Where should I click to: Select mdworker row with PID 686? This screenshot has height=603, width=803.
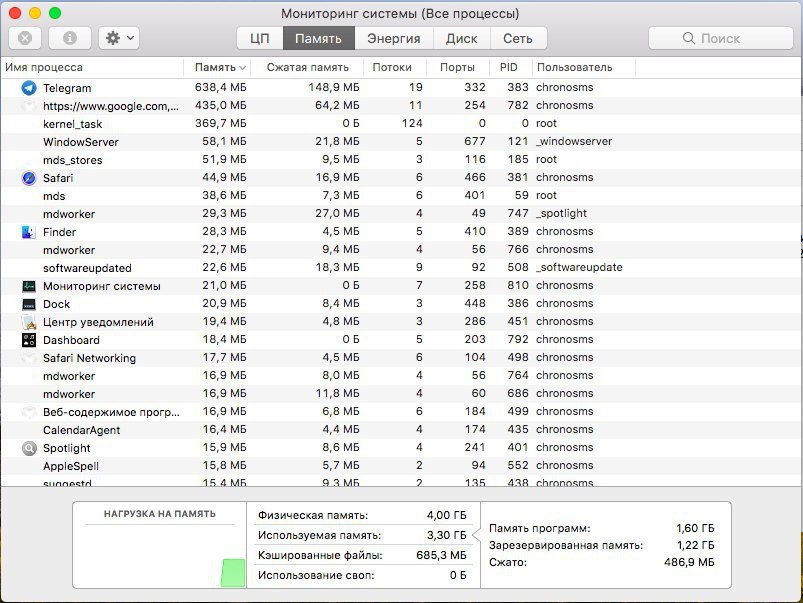coord(401,393)
